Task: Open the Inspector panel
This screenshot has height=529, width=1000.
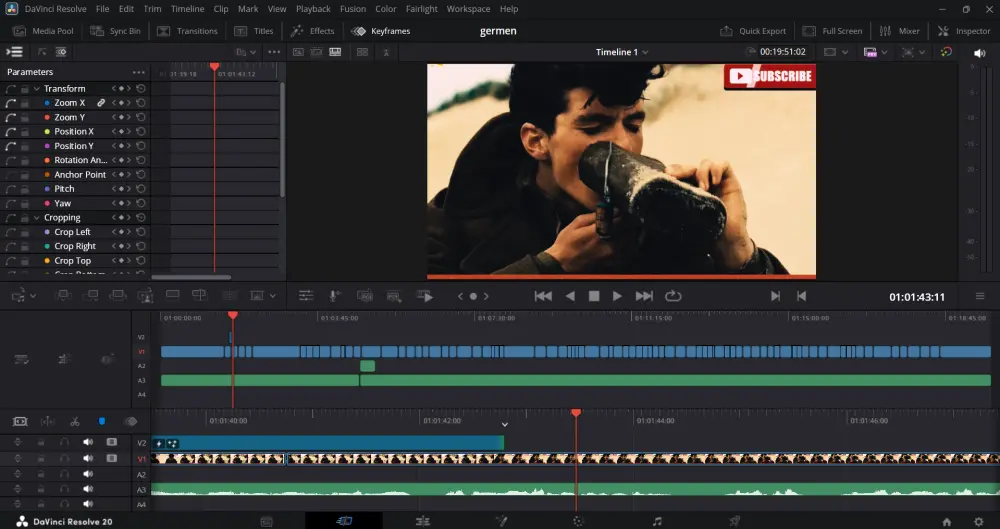Action: point(964,31)
